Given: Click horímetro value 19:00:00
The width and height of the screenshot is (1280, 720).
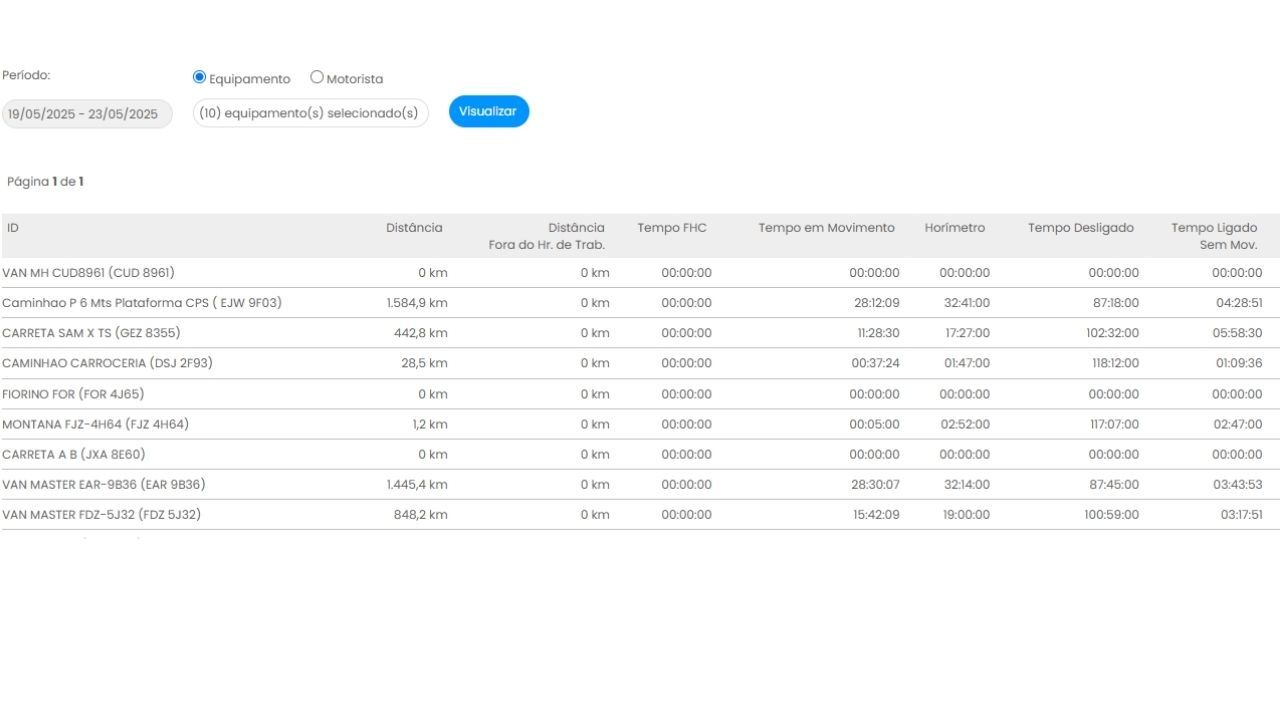Looking at the screenshot, I should pyautogui.click(x=967, y=514).
